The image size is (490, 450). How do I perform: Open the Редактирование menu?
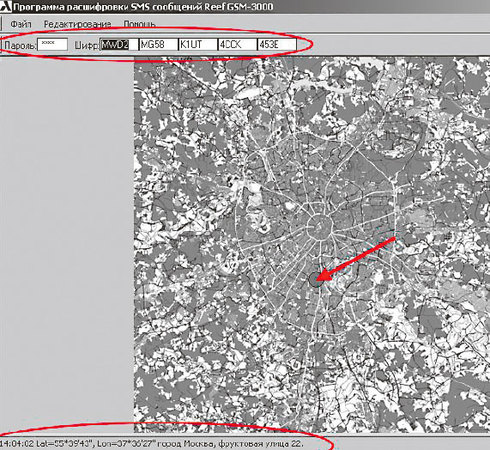[x=77, y=24]
